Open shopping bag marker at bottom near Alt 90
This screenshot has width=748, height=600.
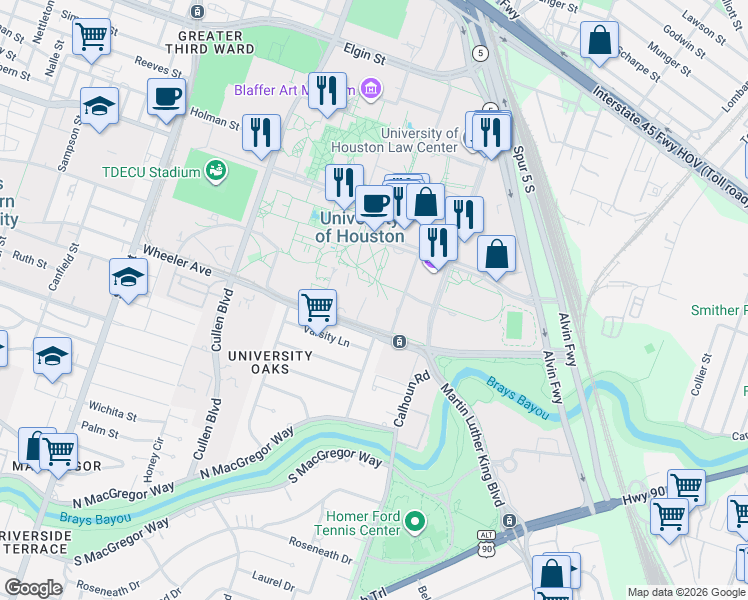tap(551, 574)
